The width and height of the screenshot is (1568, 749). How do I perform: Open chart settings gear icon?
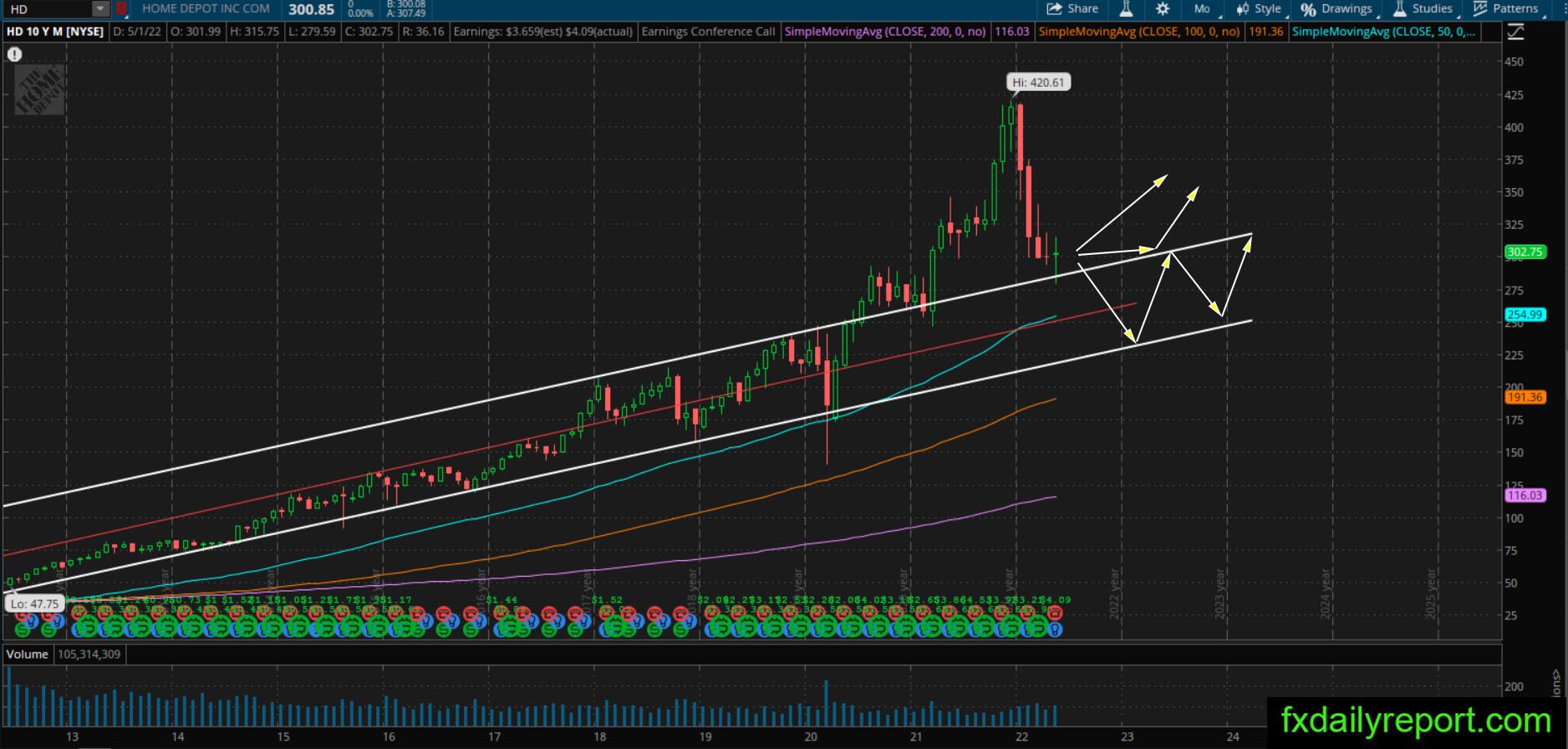[x=1163, y=8]
